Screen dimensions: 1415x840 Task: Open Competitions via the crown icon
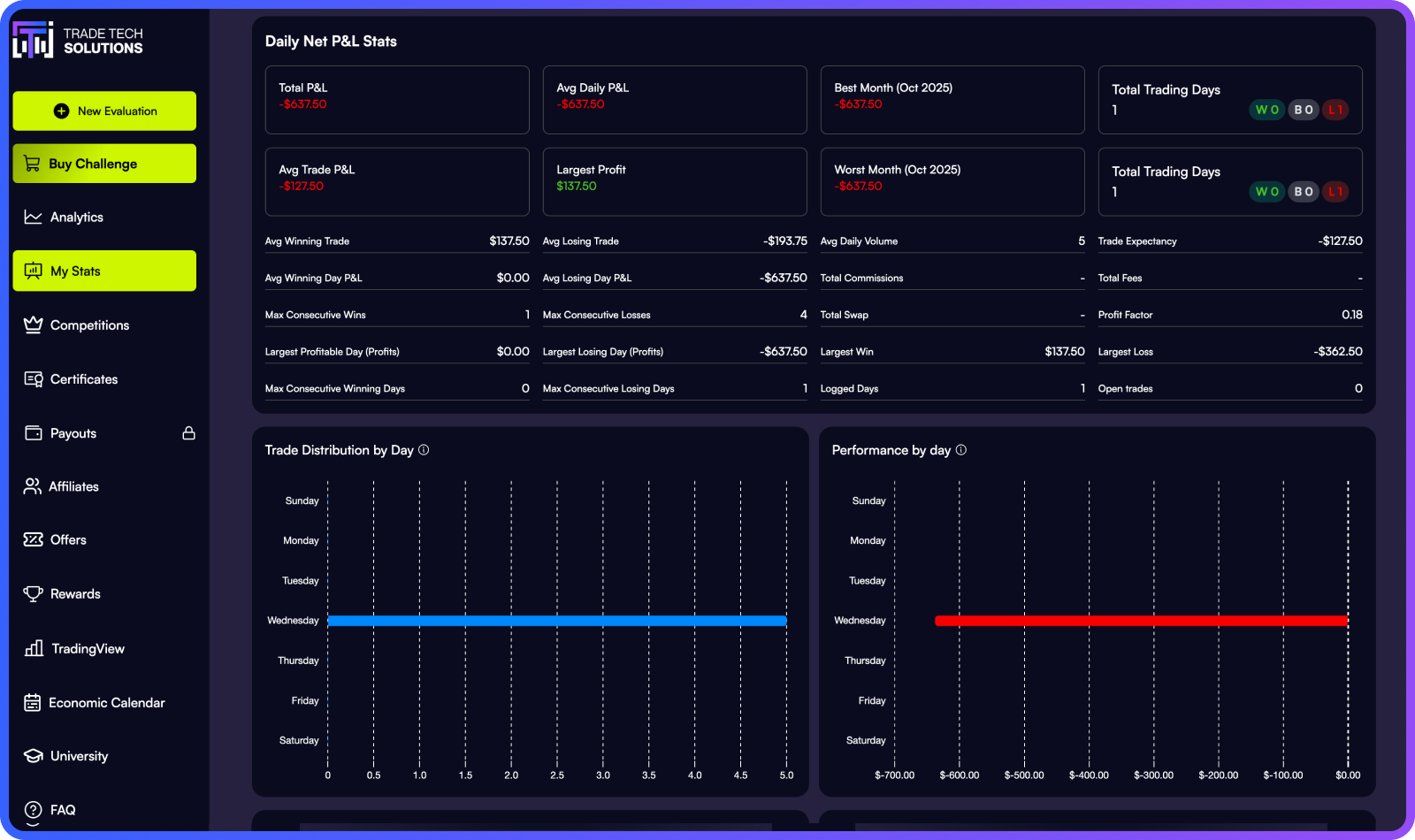33,325
